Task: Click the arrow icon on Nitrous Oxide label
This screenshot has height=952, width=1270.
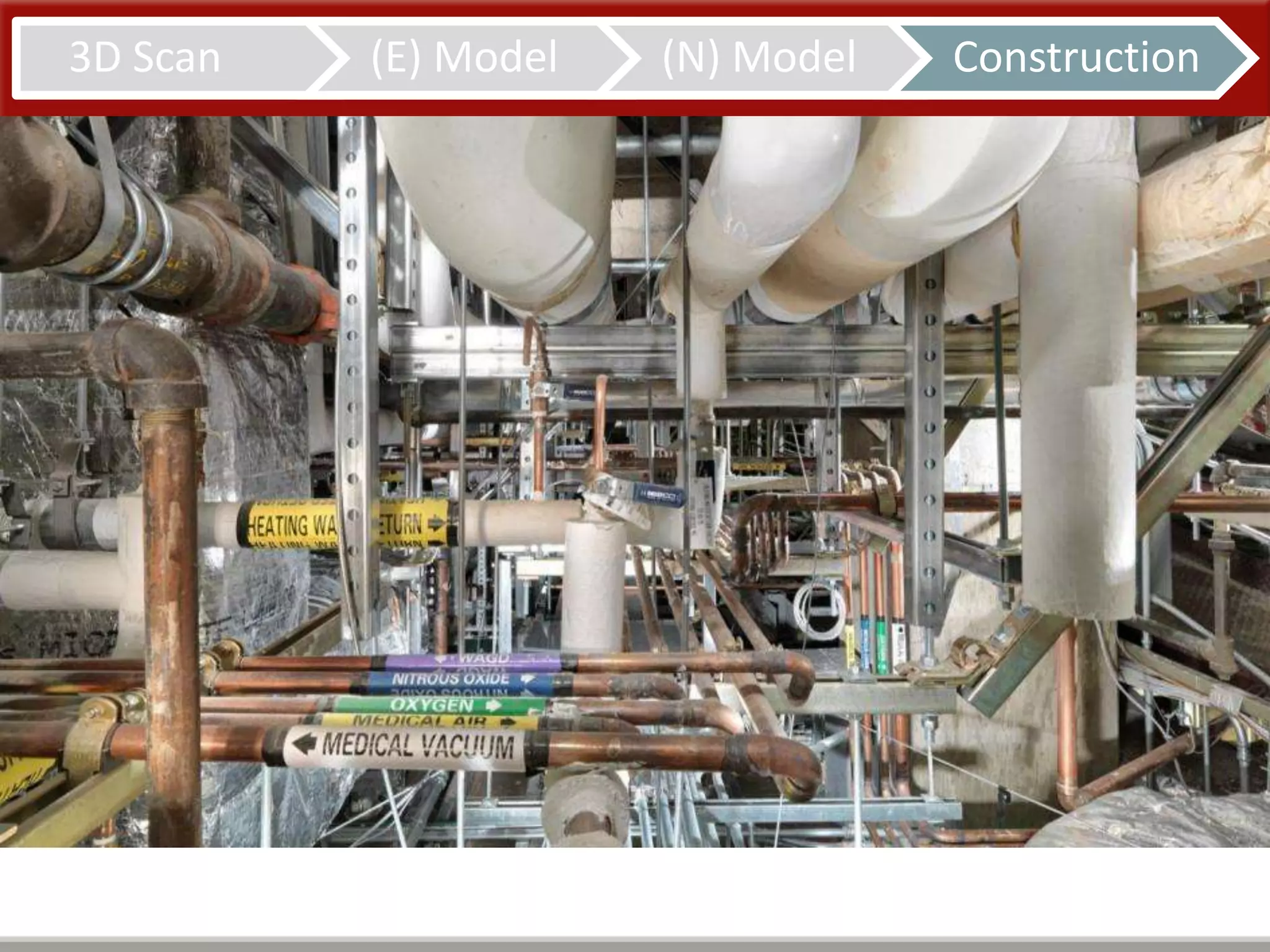Action: coord(528,679)
